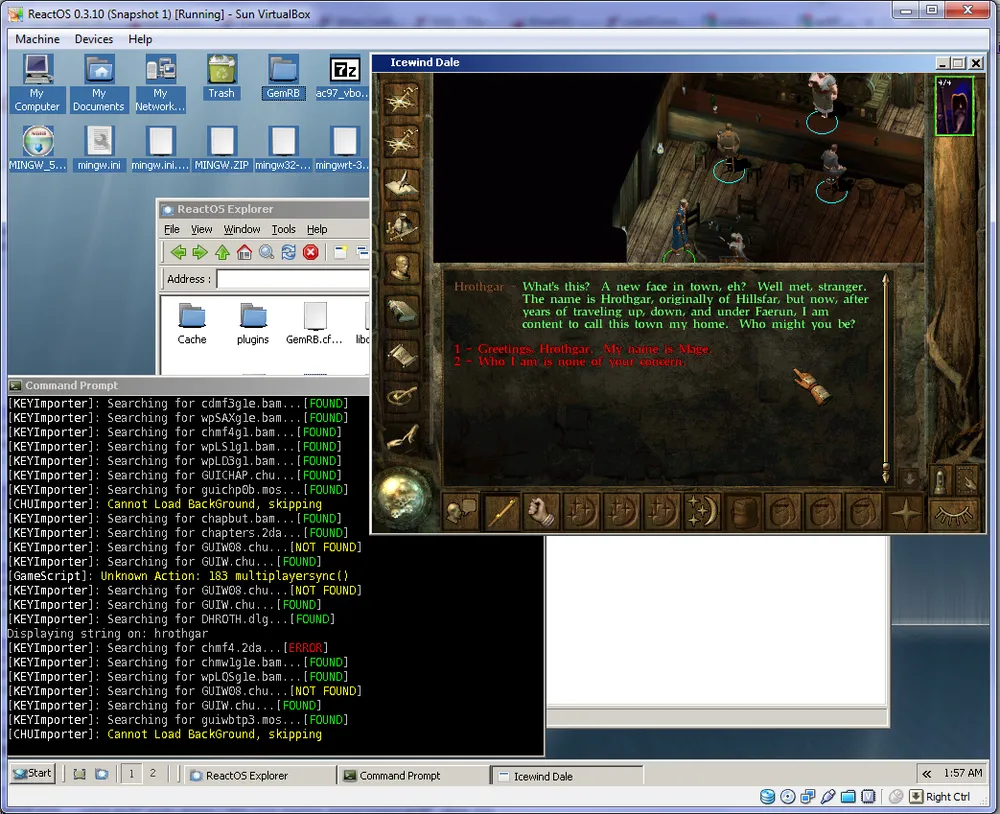The width and height of the screenshot is (1000, 814).
Task: Click the Search magnifier in ReactOS Explorer
Action: click(267, 253)
